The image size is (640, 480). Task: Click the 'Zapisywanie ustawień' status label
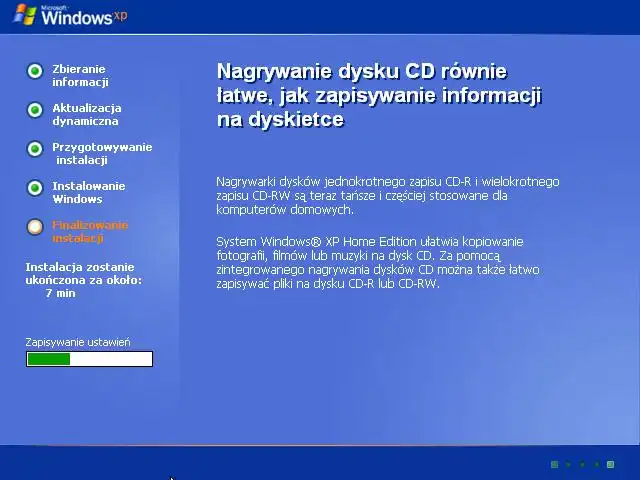click(78, 342)
